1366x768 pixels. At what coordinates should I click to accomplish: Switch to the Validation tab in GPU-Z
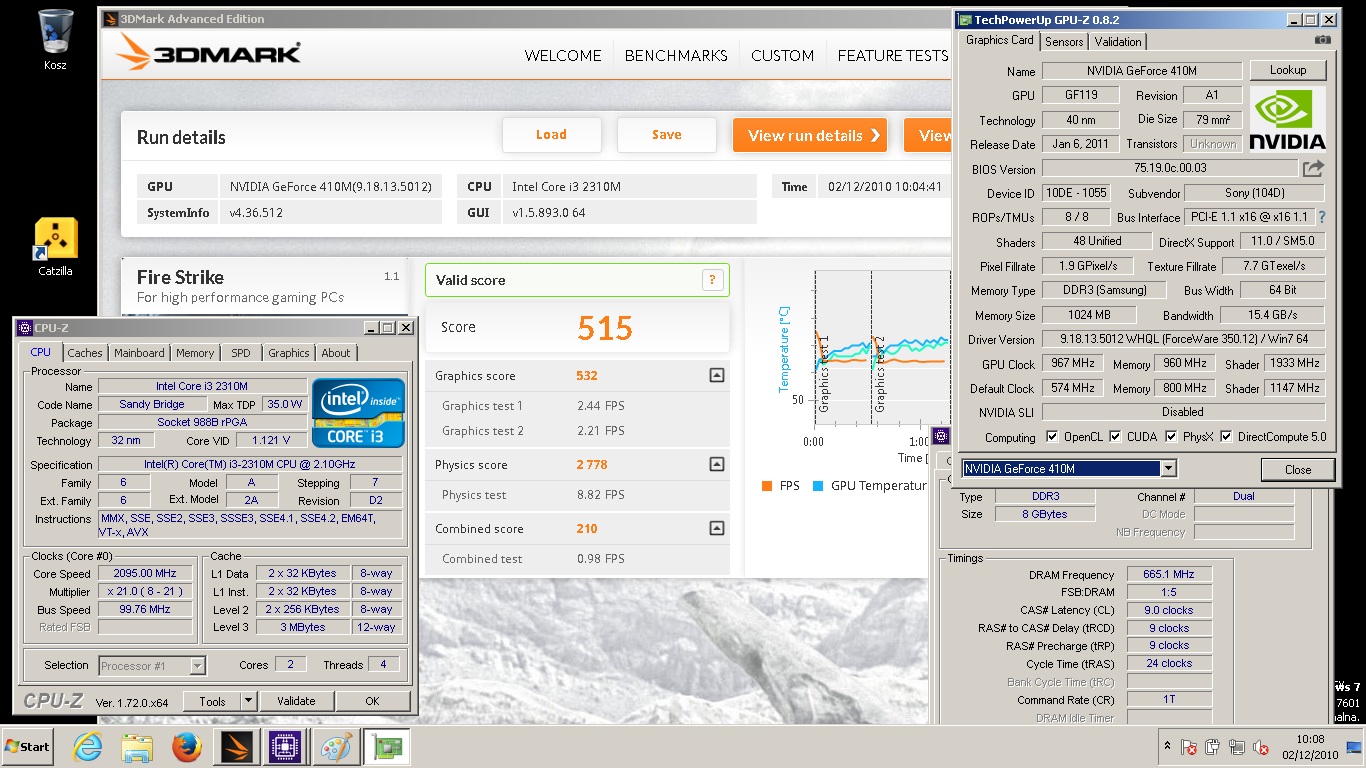click(1118, 41)
